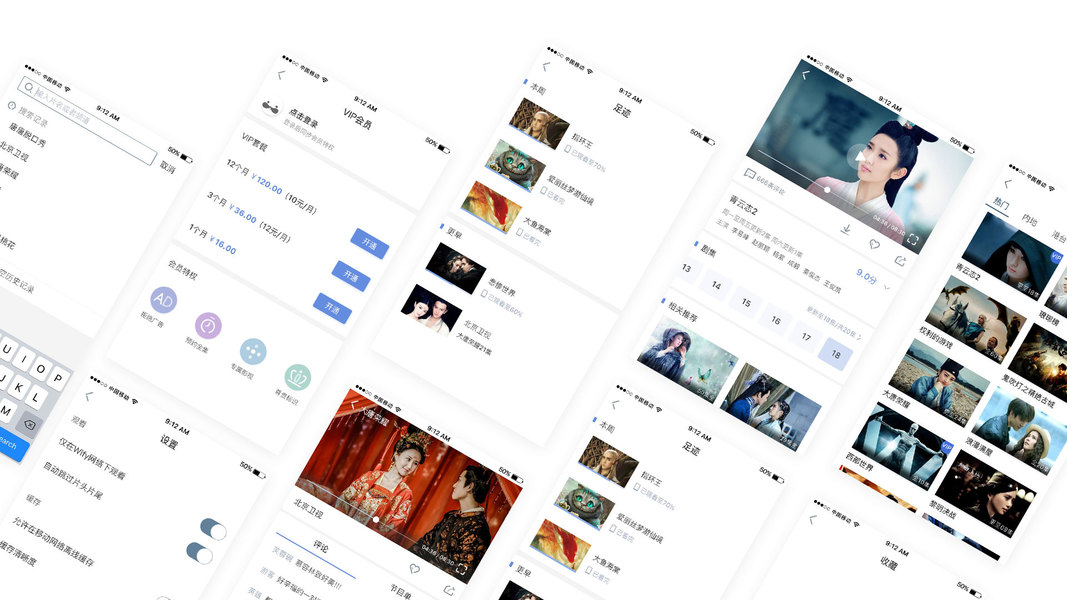The width and height of the screenshot is (1067, 600).
Task: Tap the blue dots privilege icon
Action: click(253, 352)
